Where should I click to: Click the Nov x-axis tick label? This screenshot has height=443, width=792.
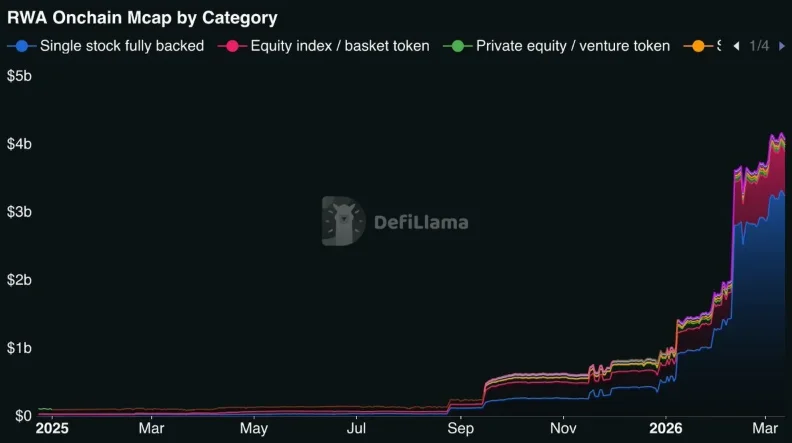click(563, 428)
